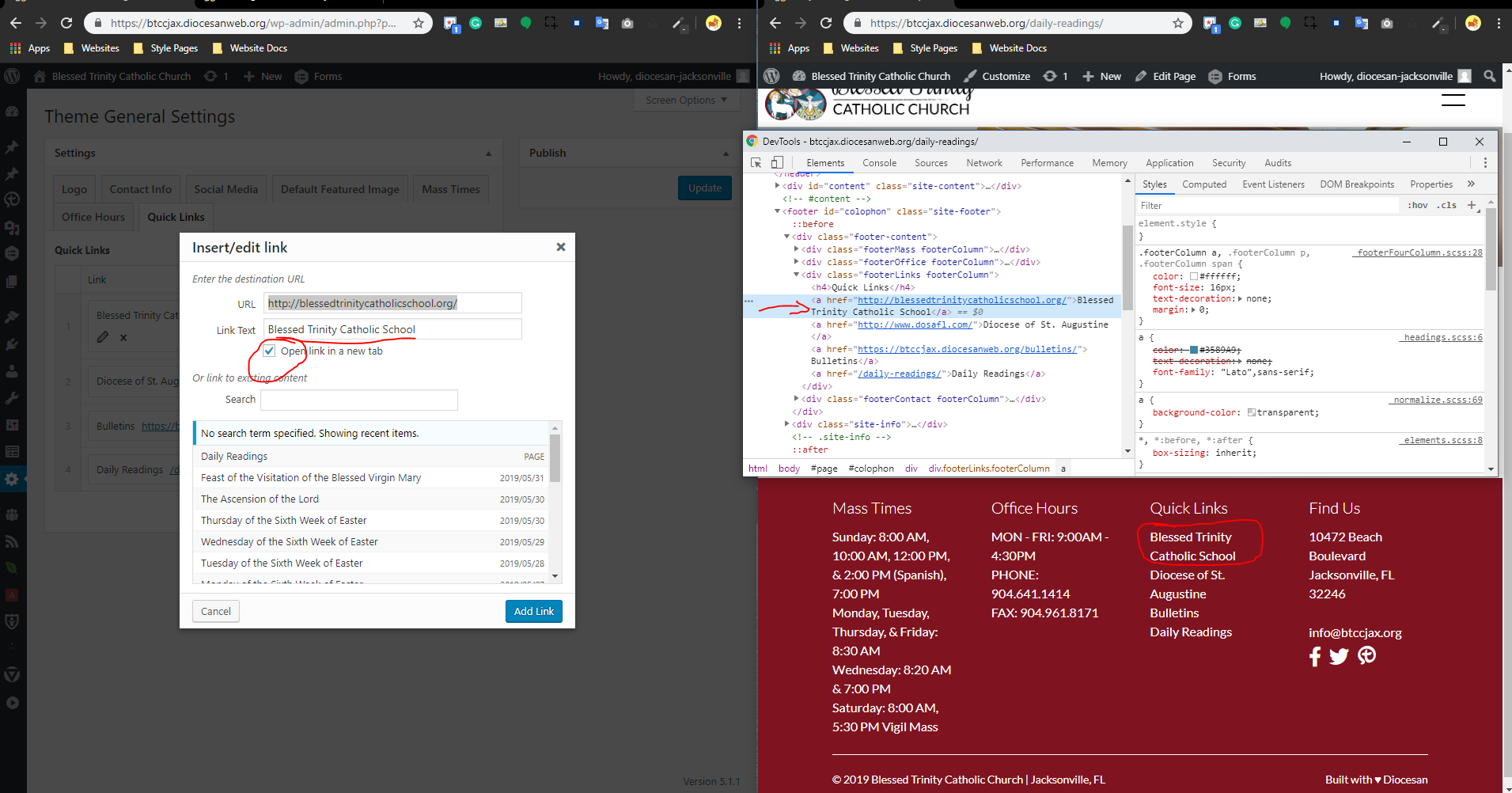Image resolution: width=1512 pixels, height=793 pixels.
Task: Expand the footerContact footerColumn div node
Action: pos(797,399)
